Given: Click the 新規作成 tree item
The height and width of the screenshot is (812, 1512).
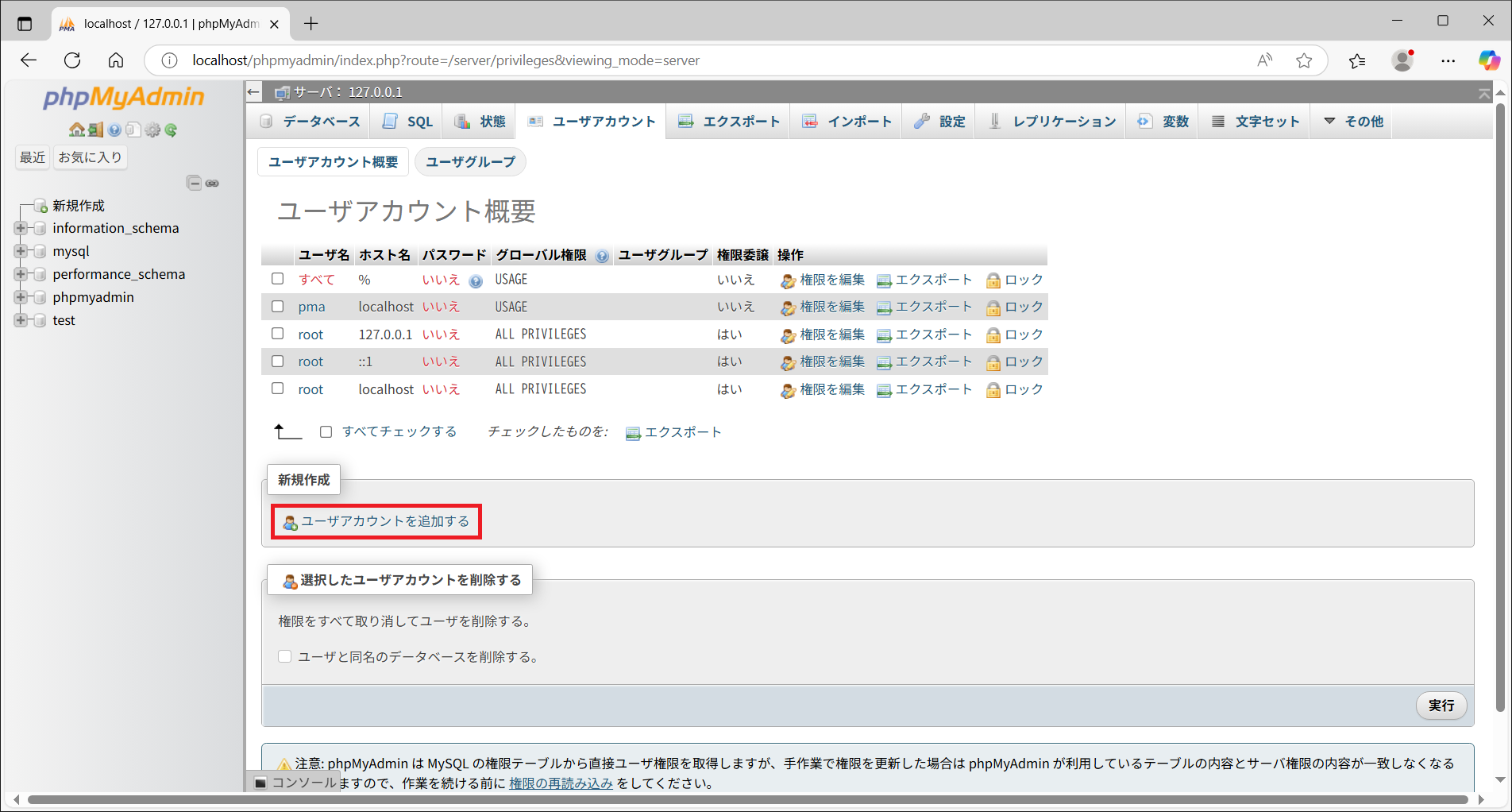Looking at the screenshot, I should pos(79,206).
